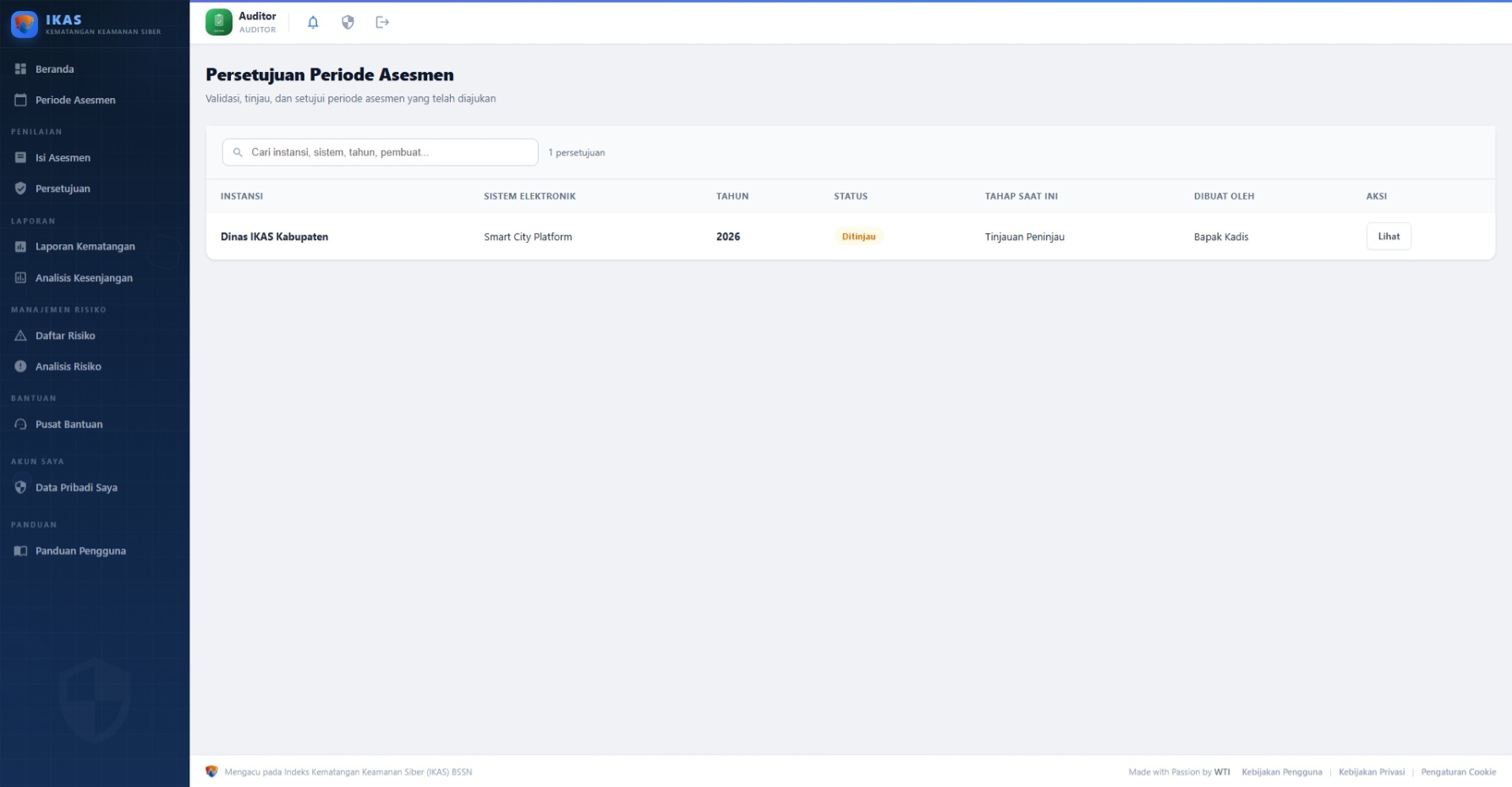Click the Daftar Risiko warning triangle icon
Viewport: 1512px width, 787px height.
[x=21, y=336]
